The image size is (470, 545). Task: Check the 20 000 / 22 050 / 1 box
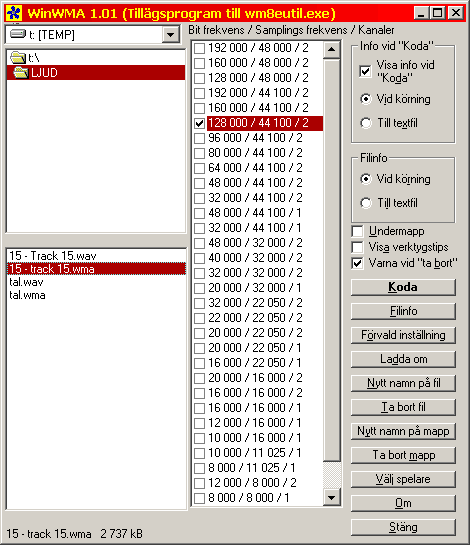point(199,348)
